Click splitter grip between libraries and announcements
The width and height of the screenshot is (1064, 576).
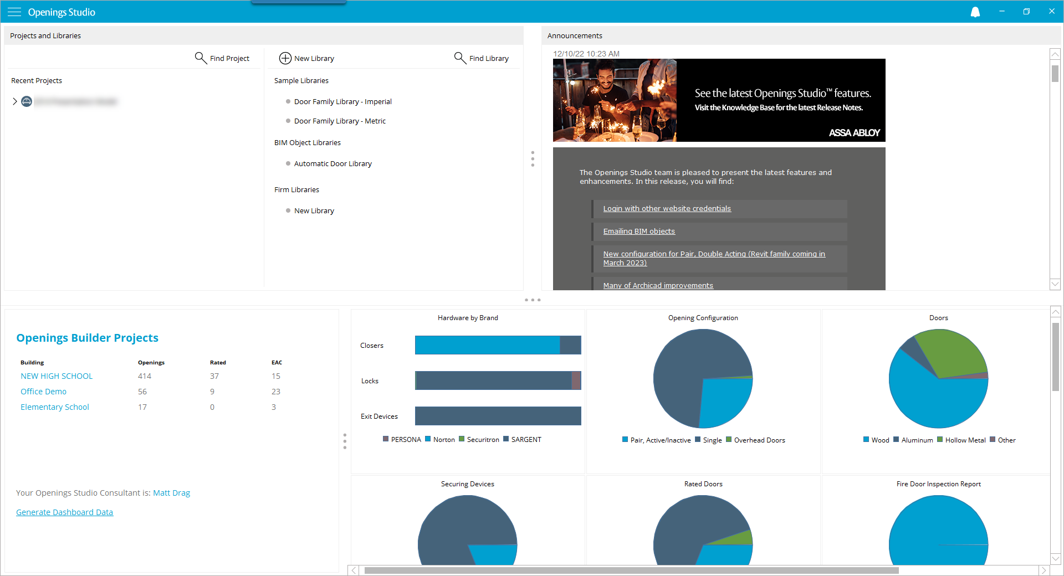pyautogui.click(x=533, y=159)
